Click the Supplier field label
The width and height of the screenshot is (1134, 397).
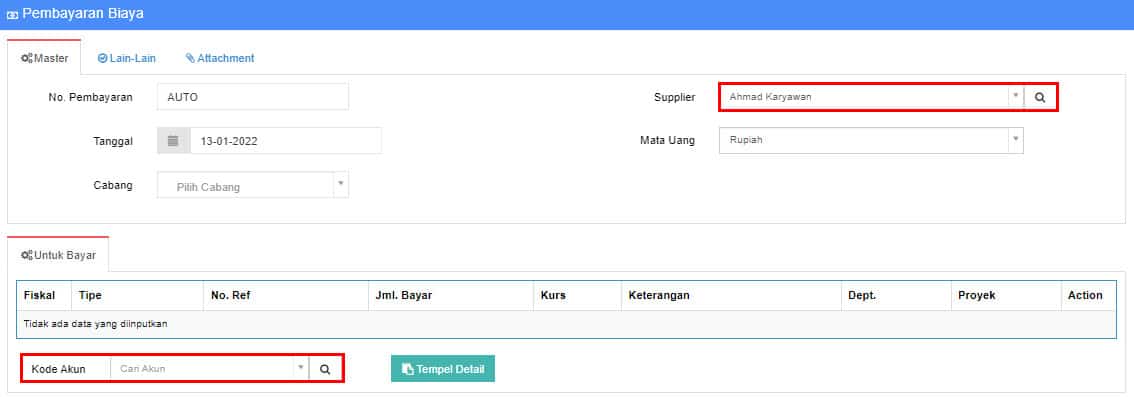click(x=674, y=97)
